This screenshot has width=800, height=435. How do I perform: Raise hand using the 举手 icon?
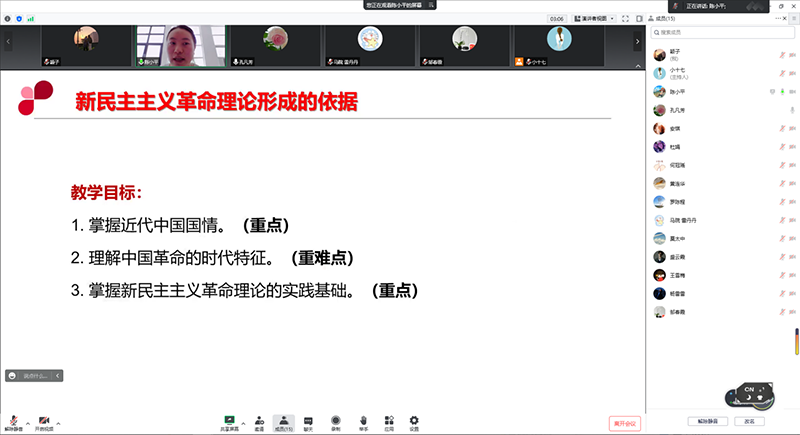click(x=364, y=419)
